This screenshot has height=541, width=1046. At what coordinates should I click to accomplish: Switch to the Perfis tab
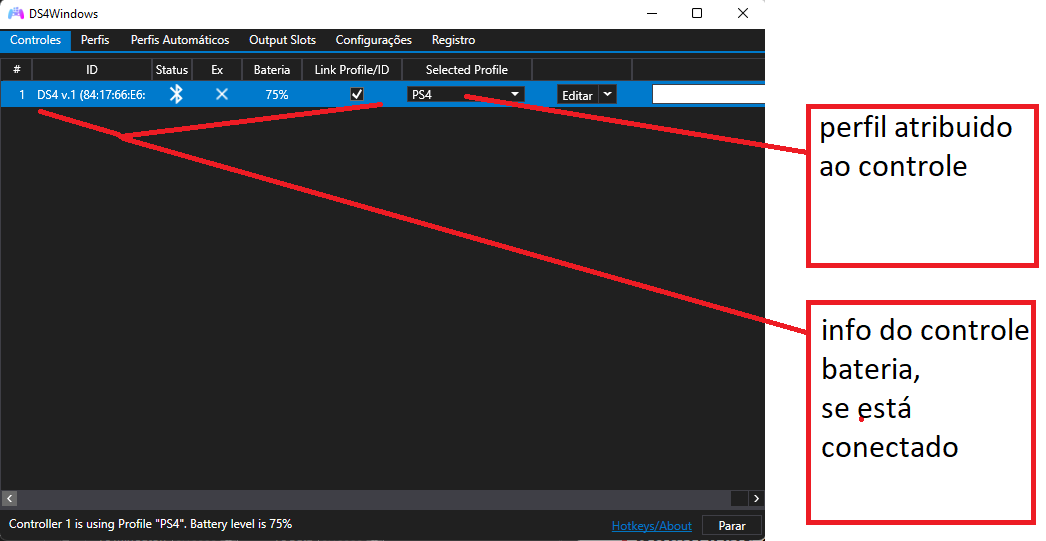pyautogui.click(x=95, y=40)
